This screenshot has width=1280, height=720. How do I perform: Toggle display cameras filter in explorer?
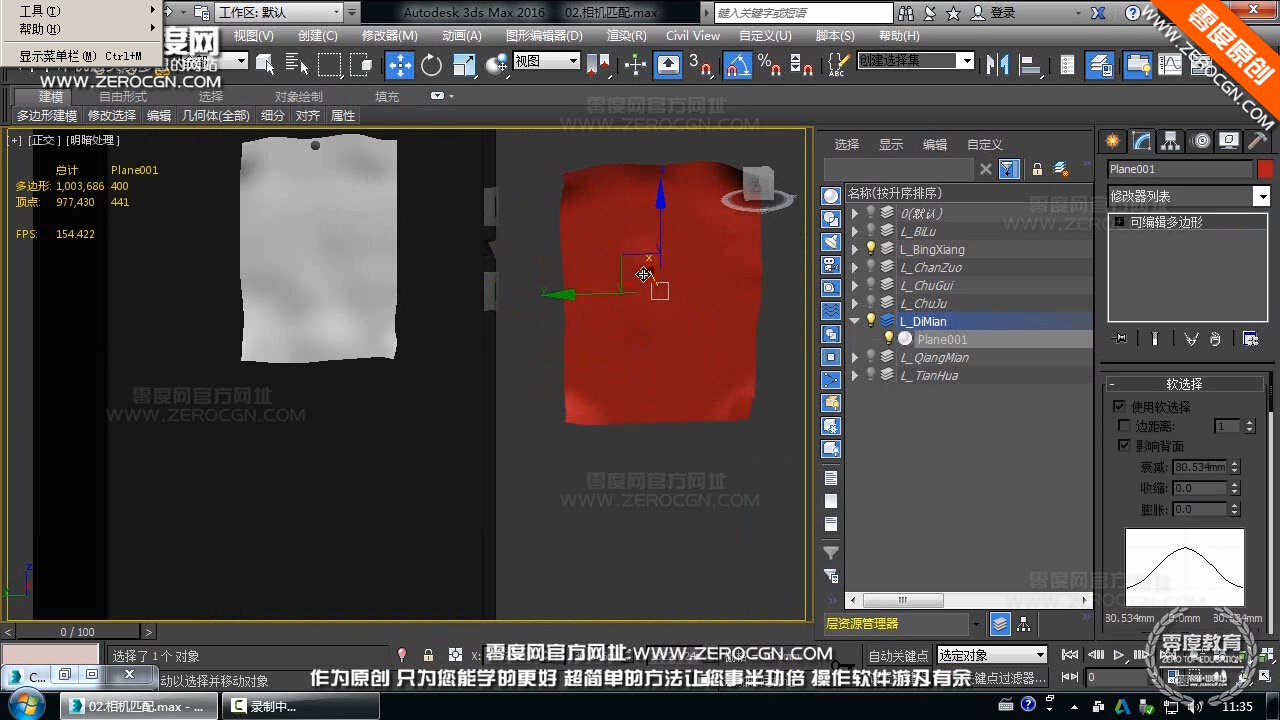tap(831, 265)
